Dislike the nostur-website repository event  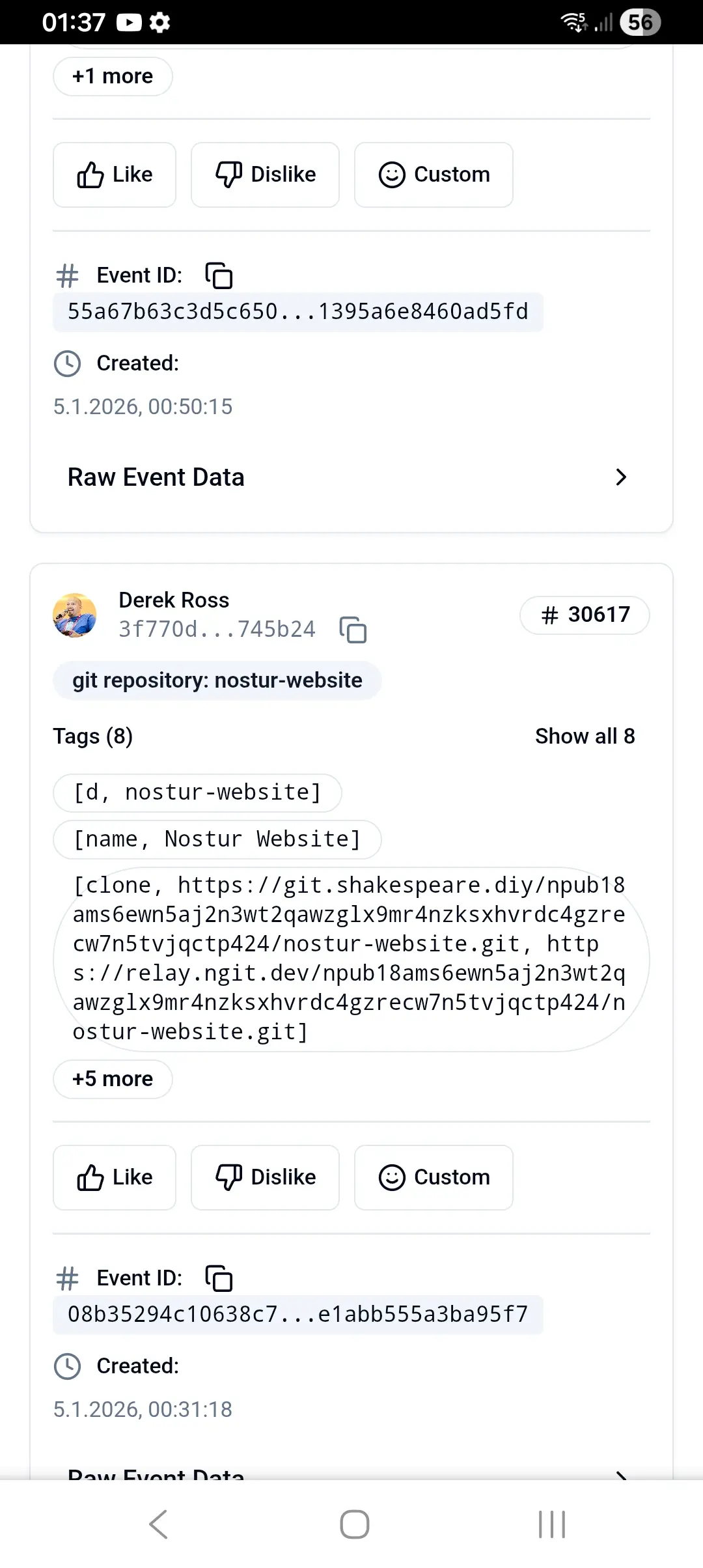pos(265,1177)
